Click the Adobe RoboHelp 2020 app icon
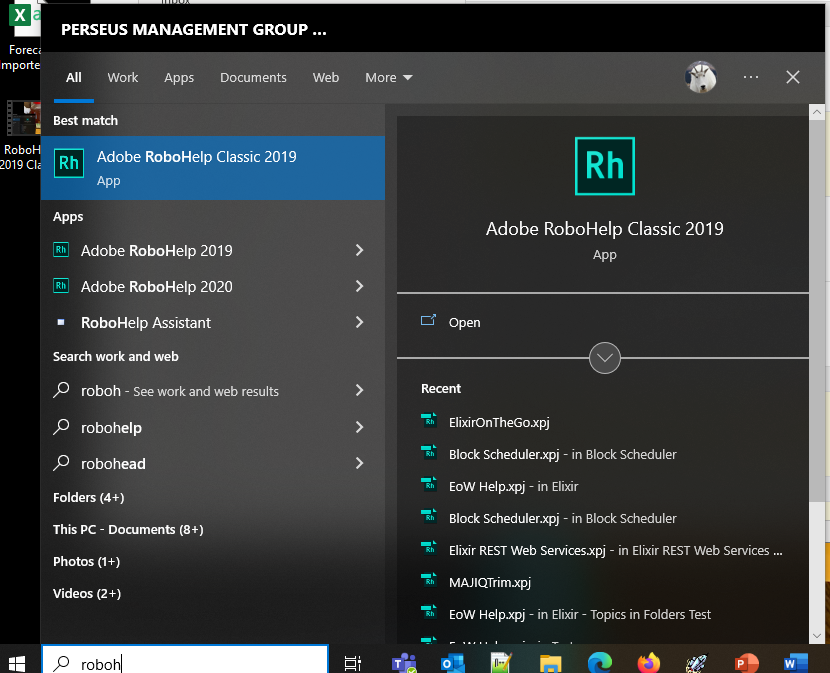830x673 pixels. (62, 287)
